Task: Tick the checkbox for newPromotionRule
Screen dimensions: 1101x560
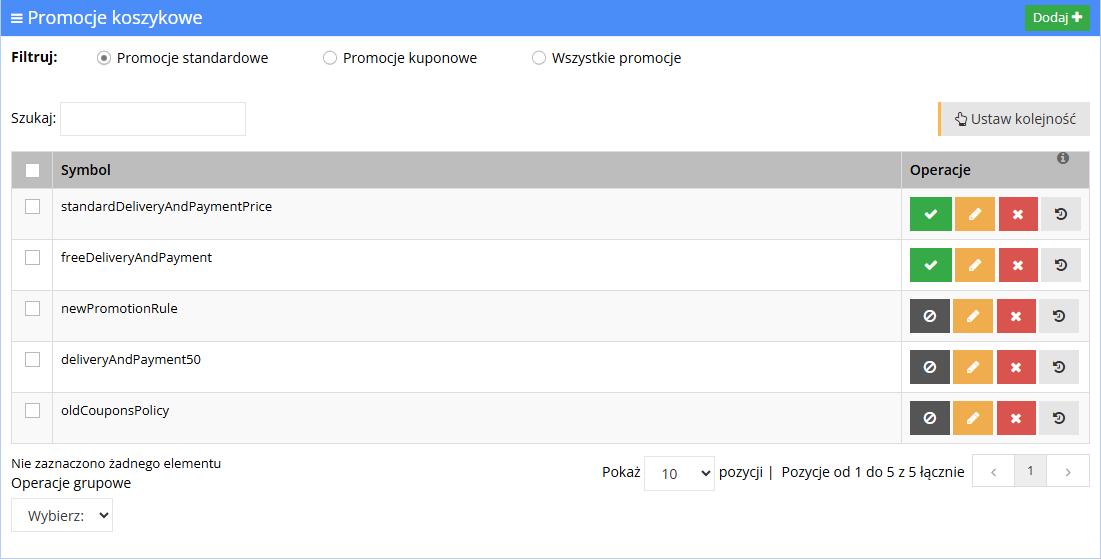Action: pos(32,309)
